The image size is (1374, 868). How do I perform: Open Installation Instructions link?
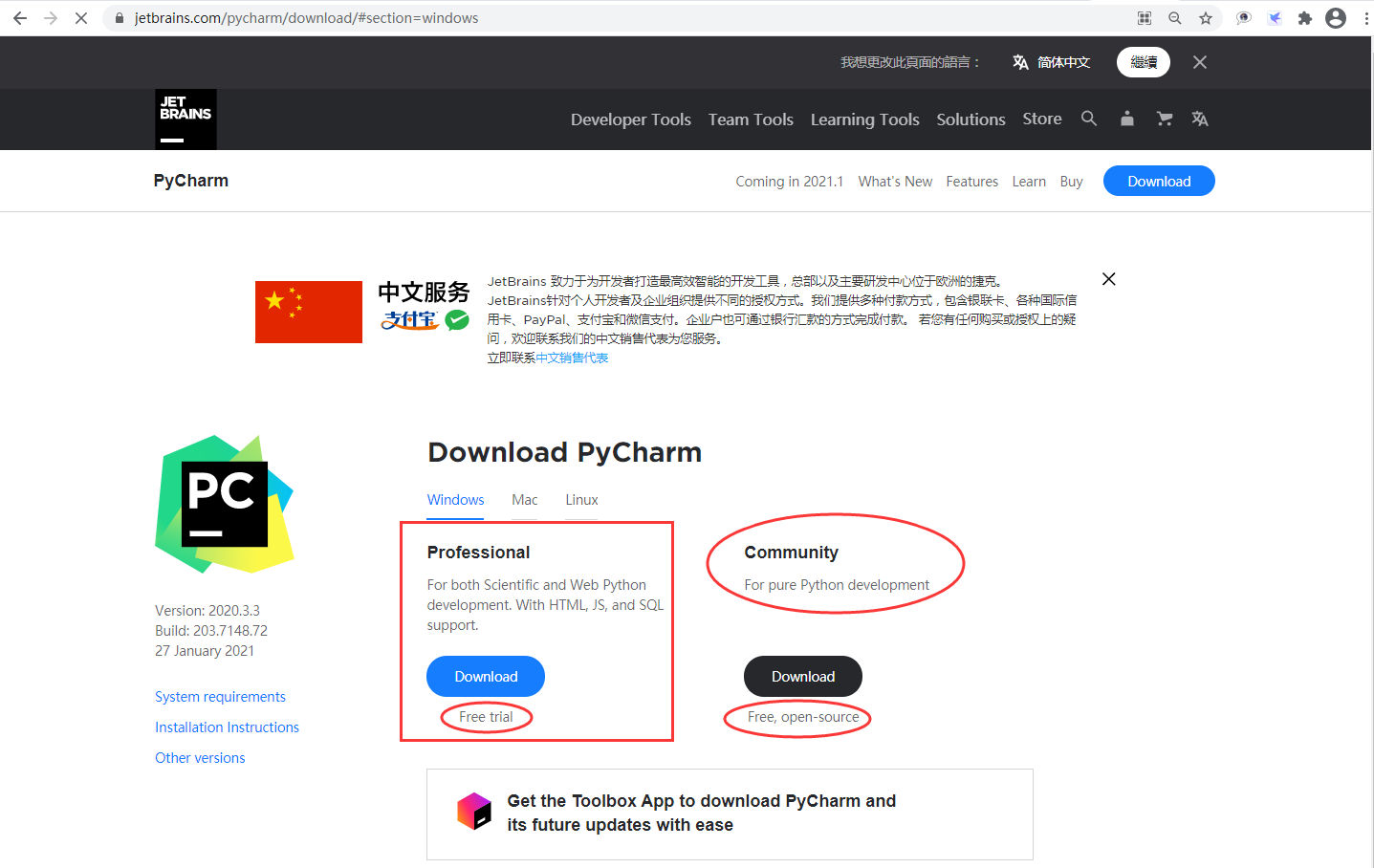[x=227, y=727]
